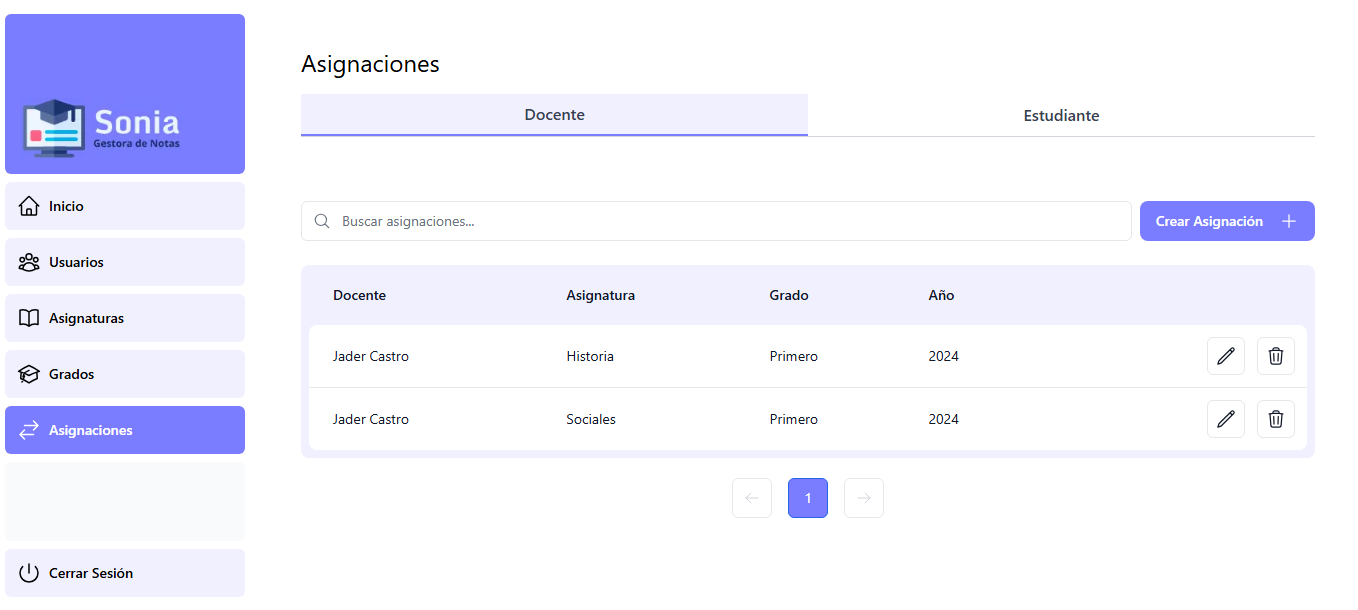Delete the Historia assignment with the trash icon
Image resolution: width=1358 pixels, height=610 pixels.
pos(1276,356)
